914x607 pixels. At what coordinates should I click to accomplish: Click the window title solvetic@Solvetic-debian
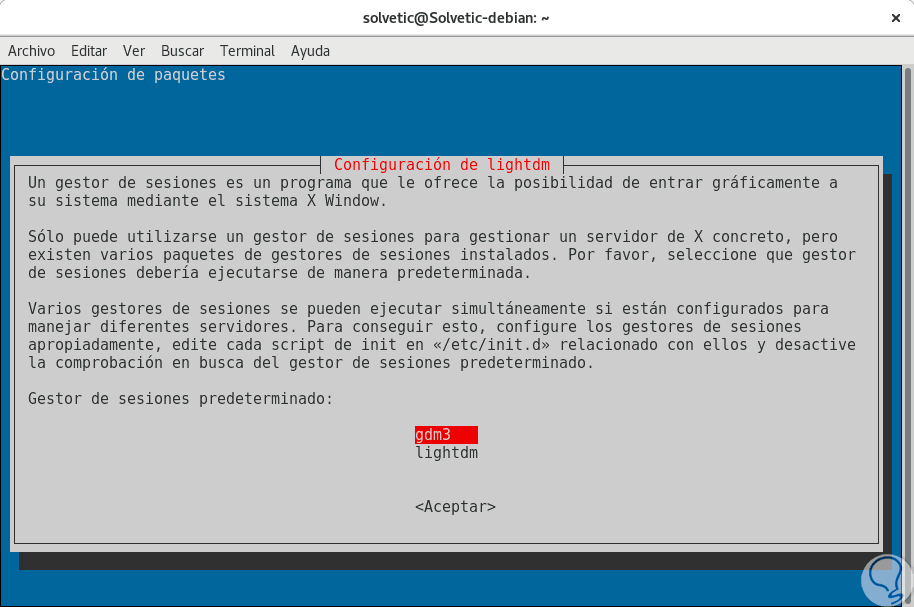[456, 18]
